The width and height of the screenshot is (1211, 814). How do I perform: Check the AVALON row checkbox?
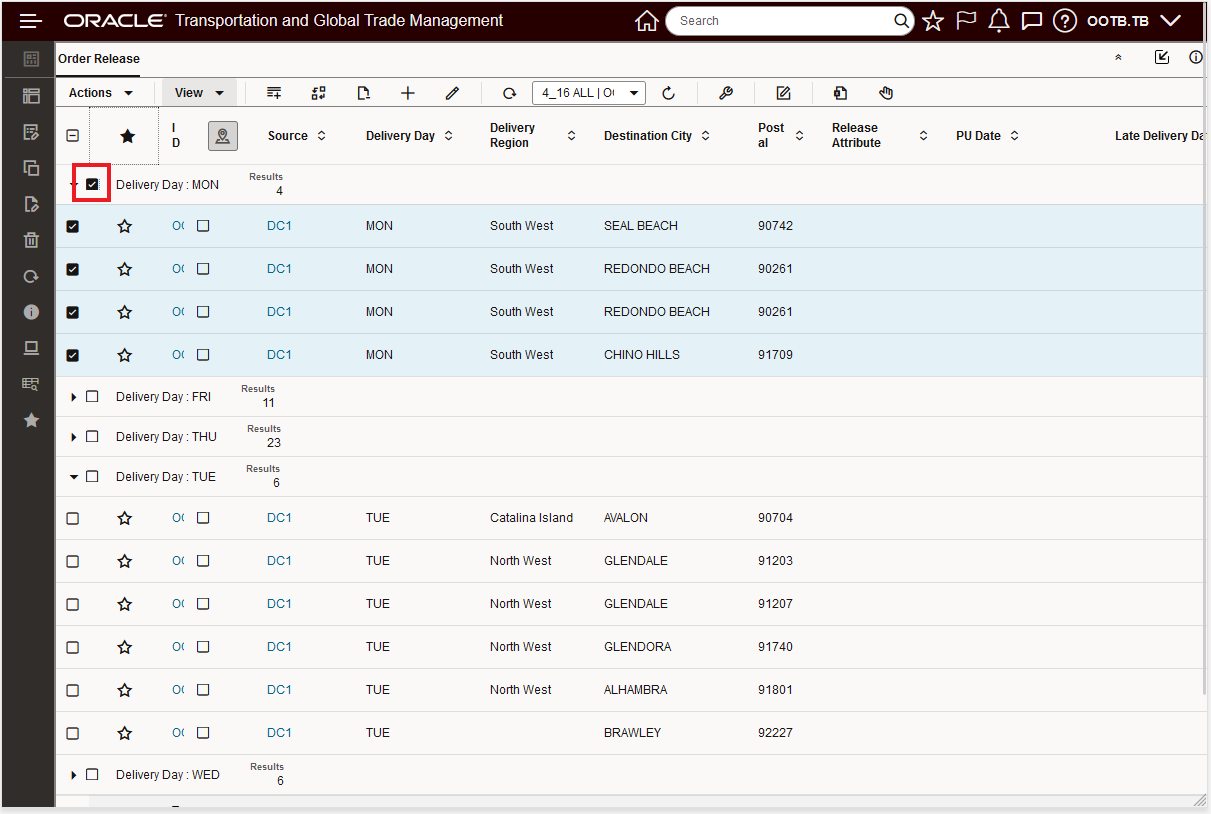tap(72, 518)
